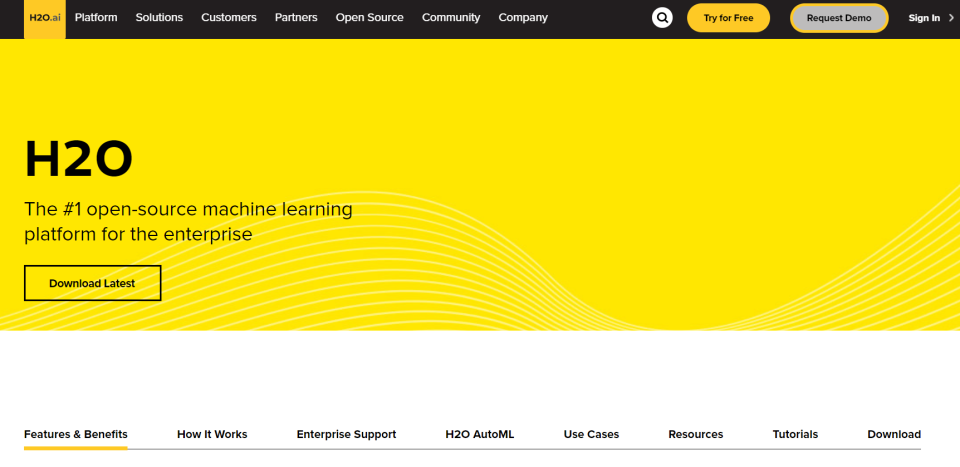The width and height of the screenshot is (960, 467).
Task: Open the Community menu
Action: 451,18
